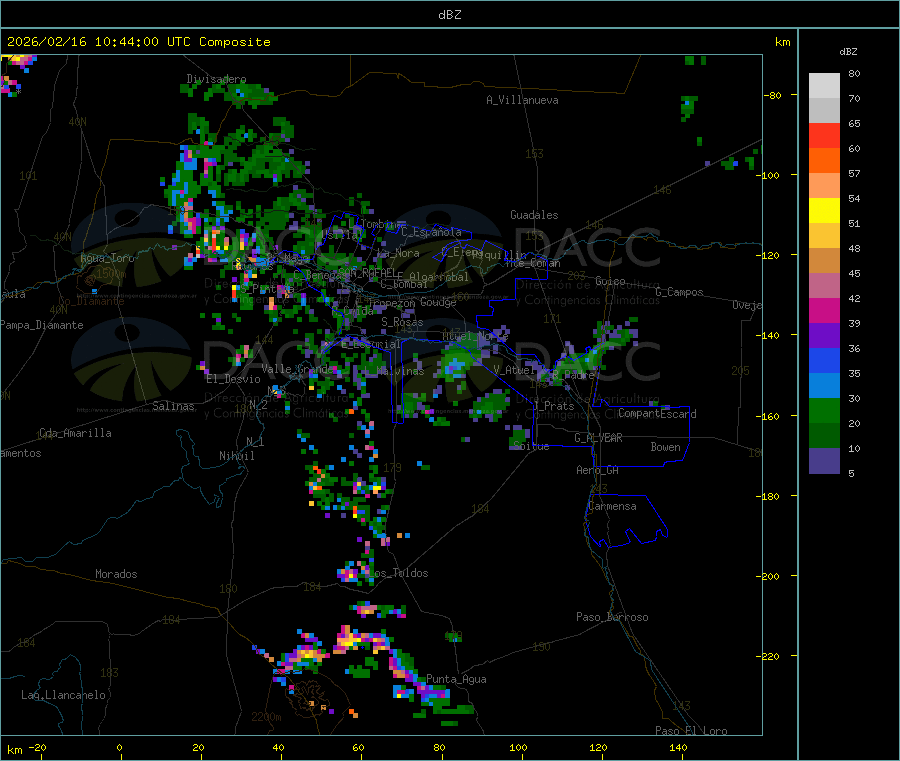The image size is (900, 761).
Task: Select the yellow 51–54 dBZ legend swatch
Action: 824,210
